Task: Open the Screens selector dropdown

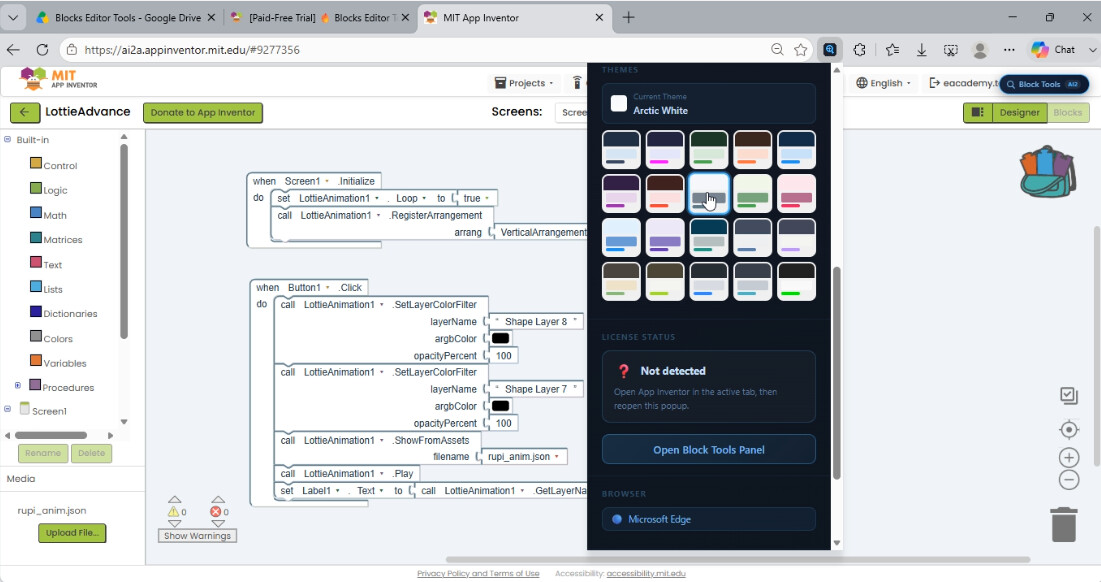Action: (572, 112)
